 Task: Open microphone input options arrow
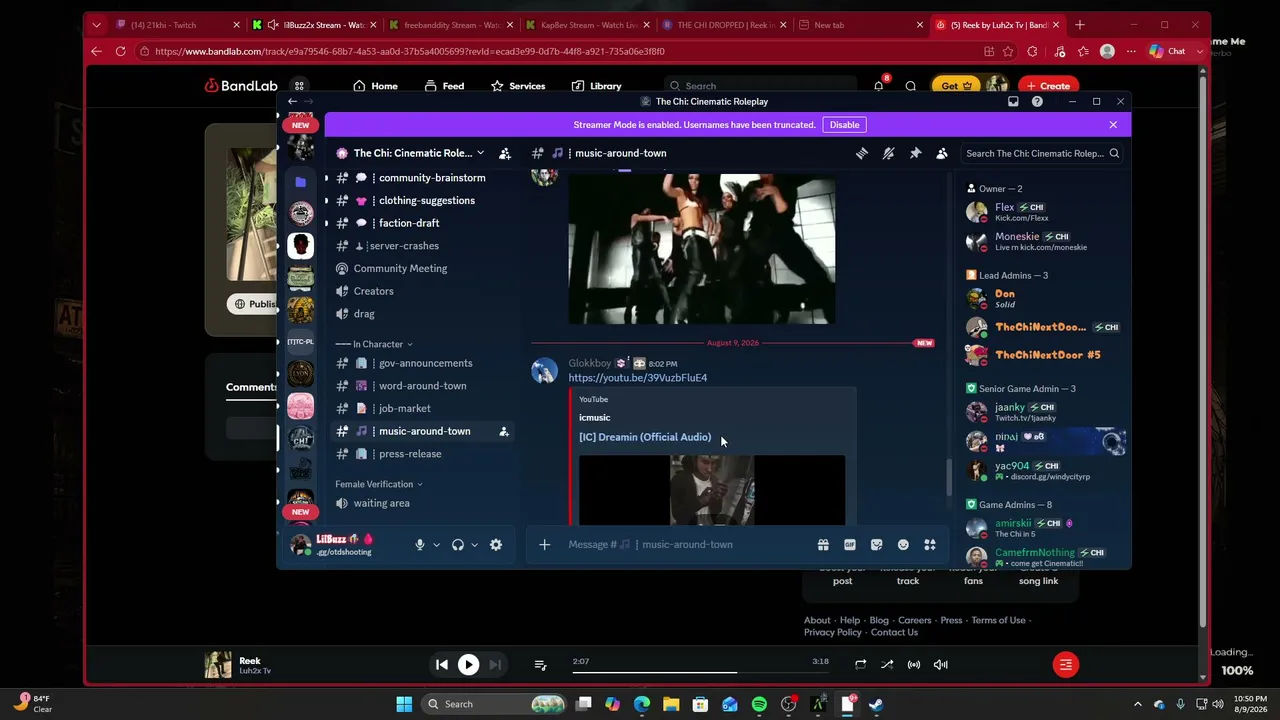tap(436, 545)
